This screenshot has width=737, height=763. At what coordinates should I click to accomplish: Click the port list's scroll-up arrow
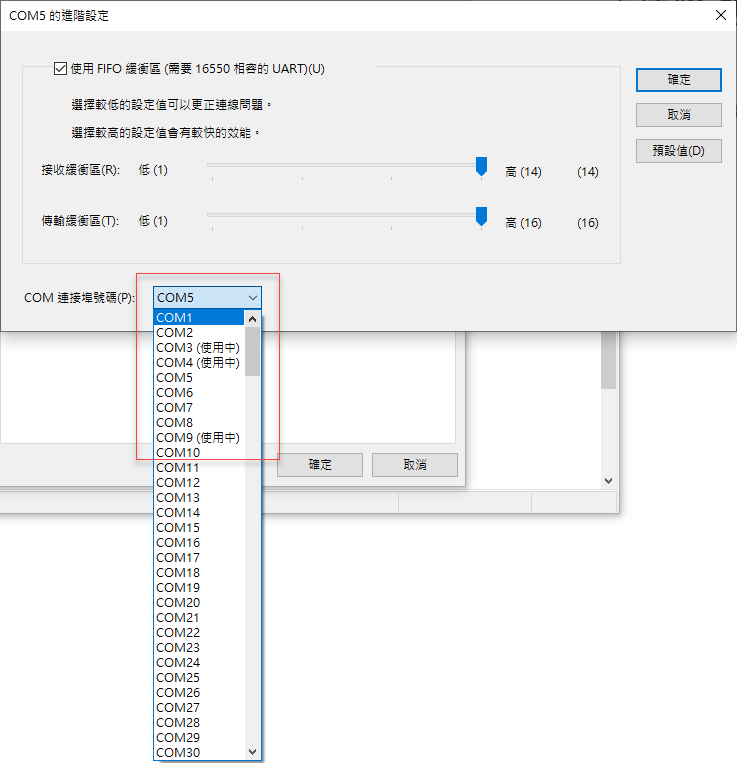[252, 320]
